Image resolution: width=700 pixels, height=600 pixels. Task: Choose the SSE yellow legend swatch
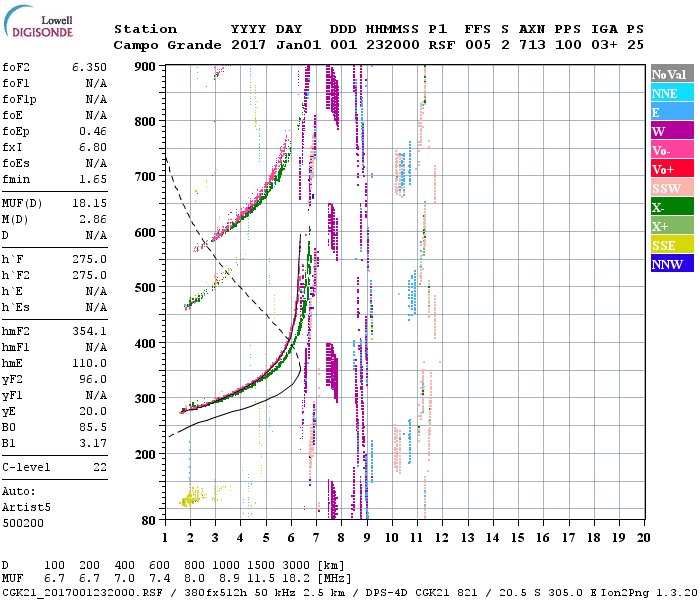point(670,245)
